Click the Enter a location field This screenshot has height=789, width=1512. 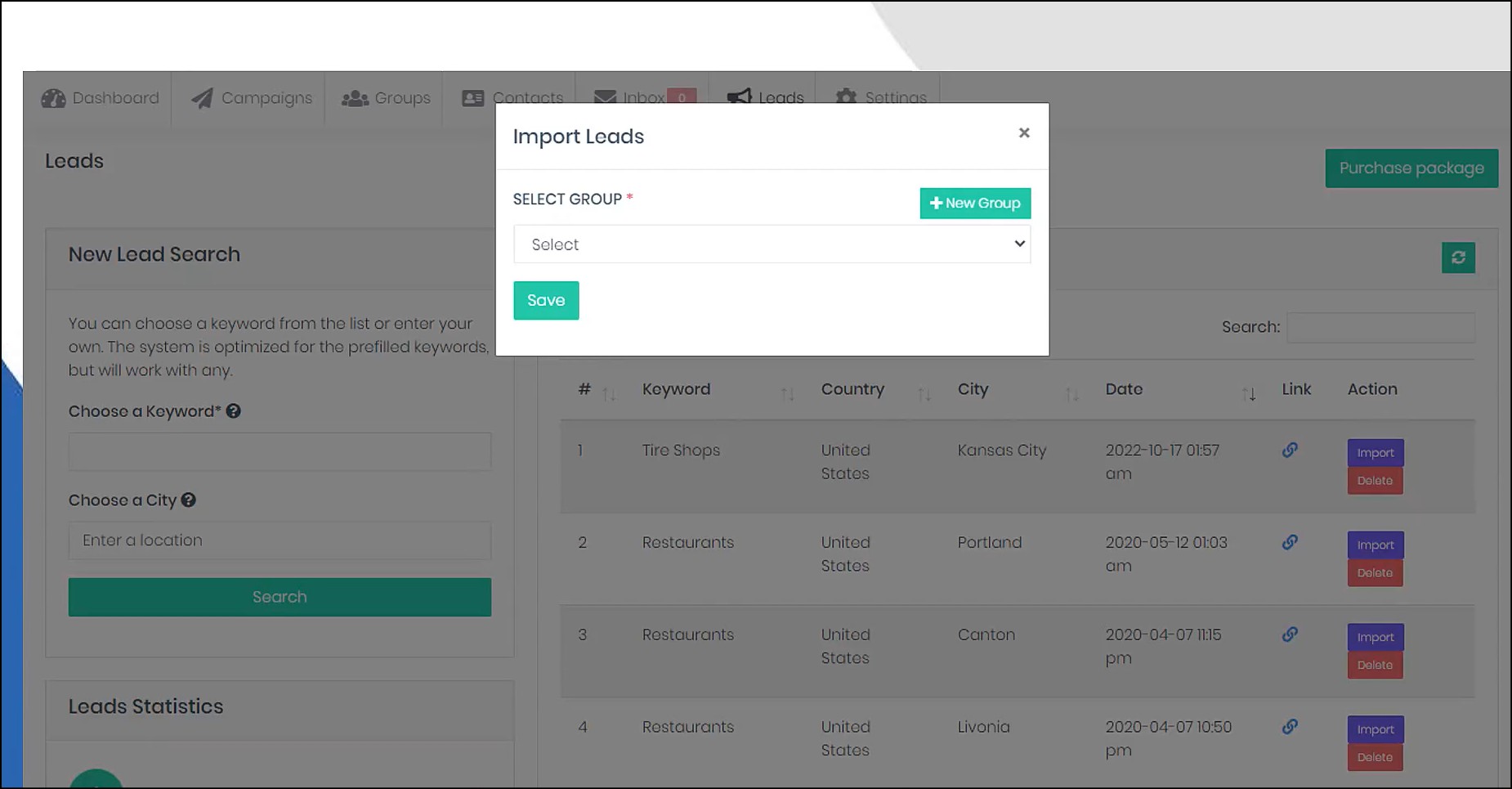280,540
